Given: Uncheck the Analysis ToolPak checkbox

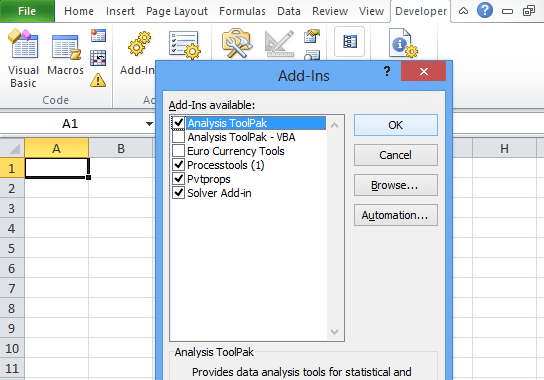Looking at the screenshot, I should pos(178,123).
